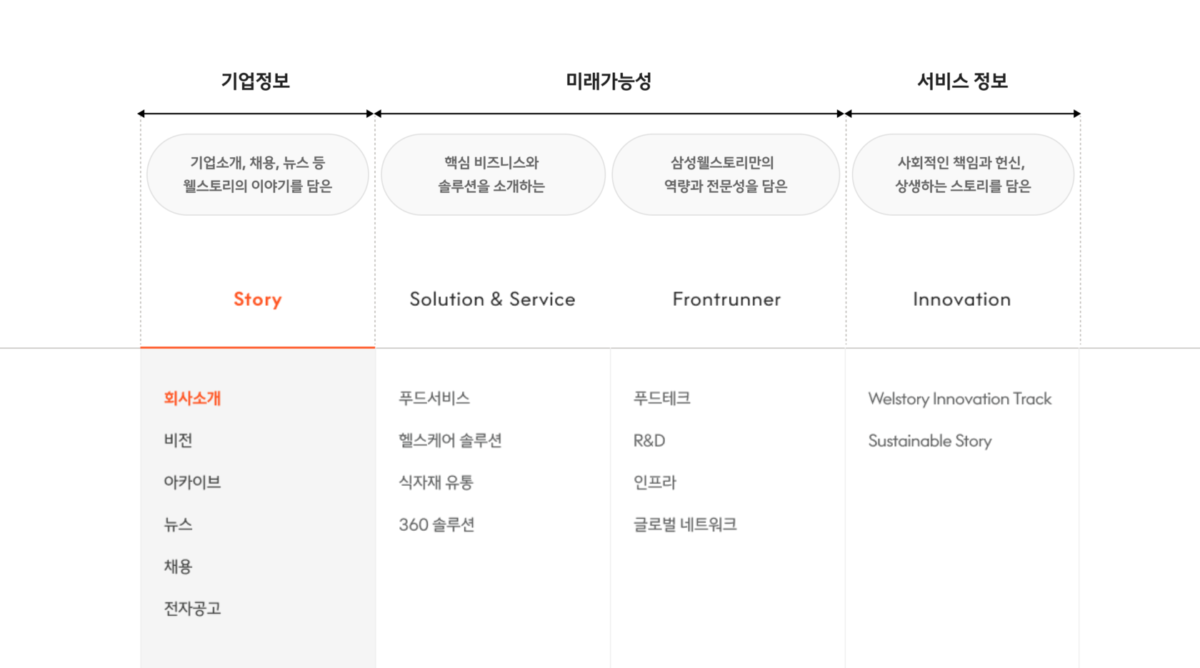The height and width of the screenshot is (668, 1200).
Task: Click the 푸드서비스 link
Action: [434, 398]
